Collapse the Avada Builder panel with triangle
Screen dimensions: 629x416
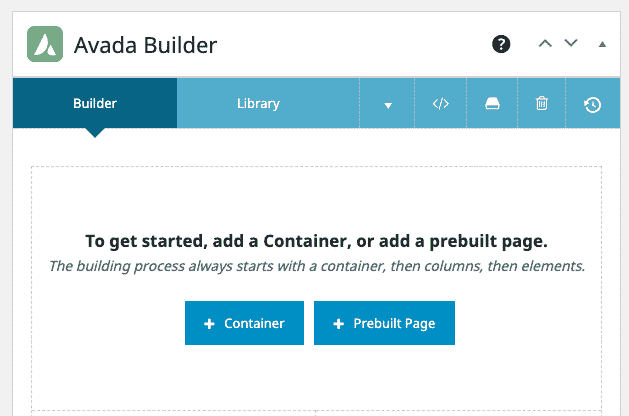tap(602, 44)
